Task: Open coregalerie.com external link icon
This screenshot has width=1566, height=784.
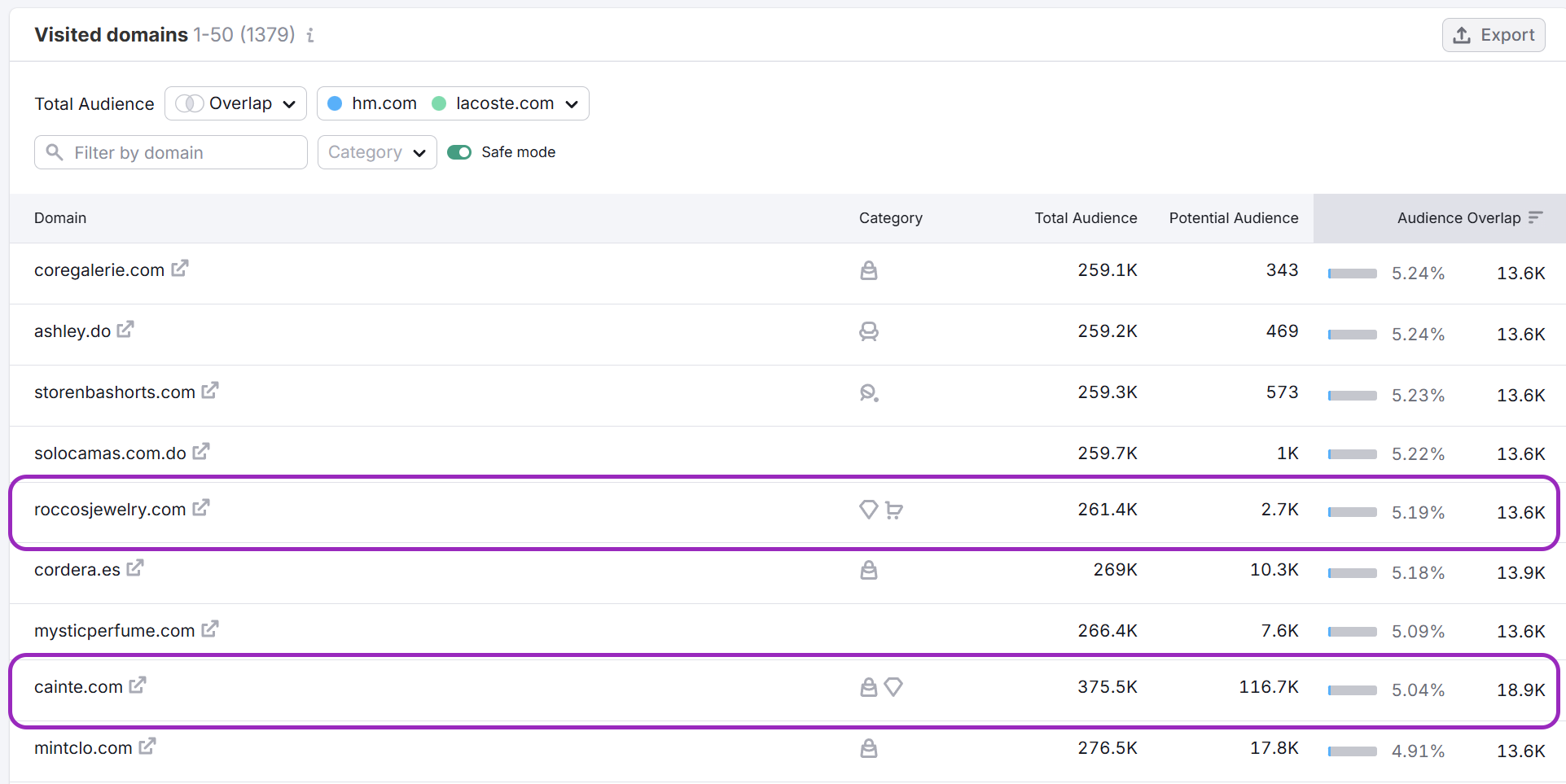Action: tap(180, 269)
